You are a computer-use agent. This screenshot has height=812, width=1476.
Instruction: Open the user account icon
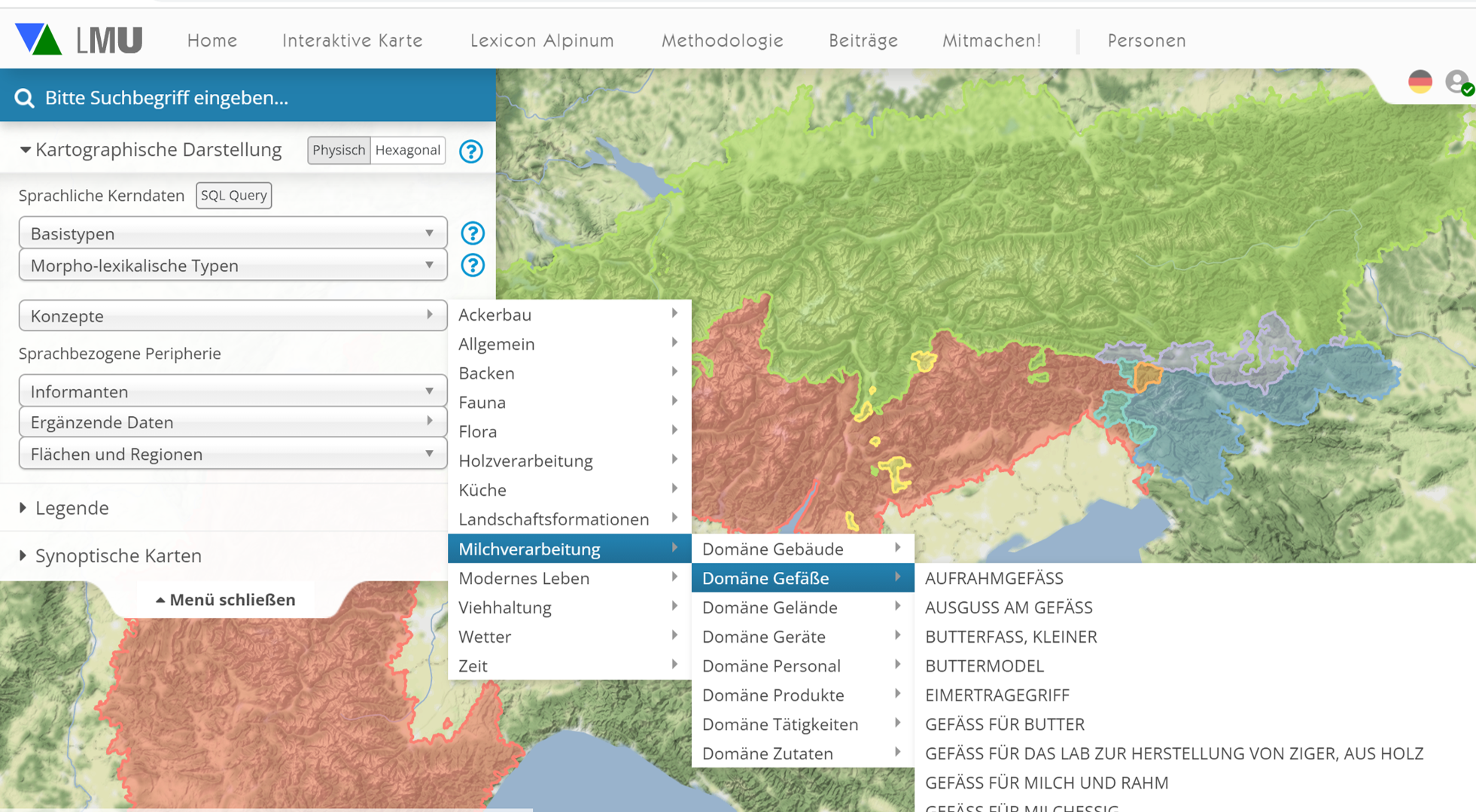click(x=1457, y=82)
